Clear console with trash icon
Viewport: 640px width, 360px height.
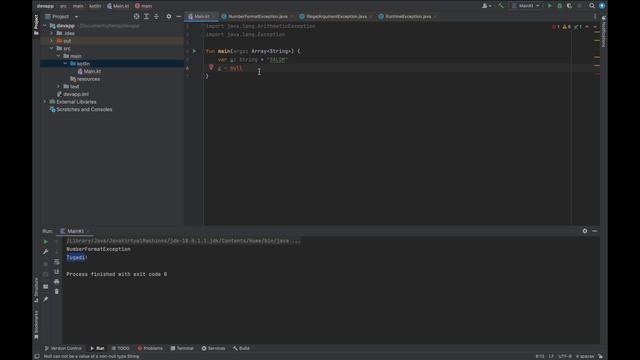[x=57, y=291]
